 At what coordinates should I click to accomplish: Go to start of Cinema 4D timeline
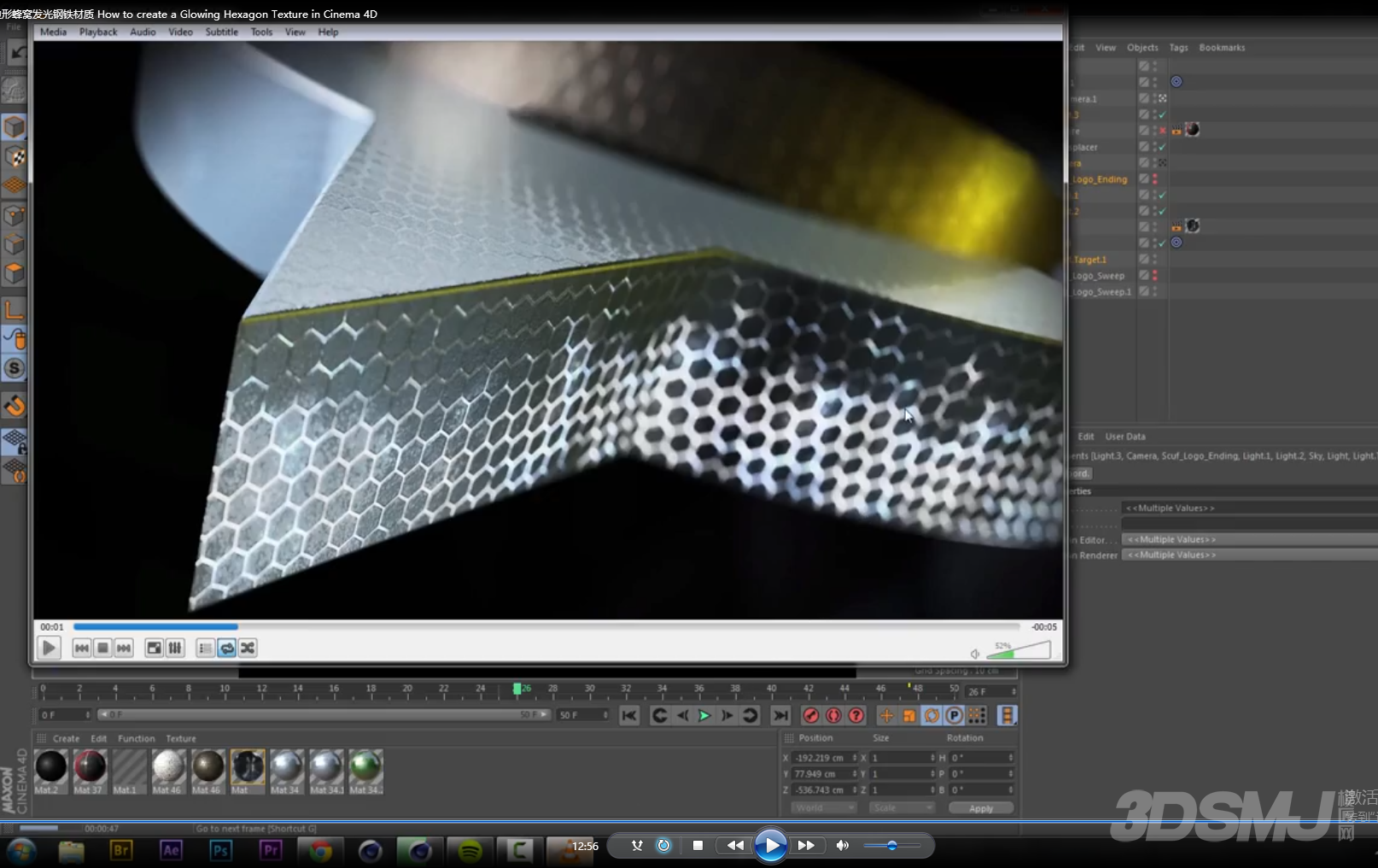pyautogui.click(x=629, y=715)
